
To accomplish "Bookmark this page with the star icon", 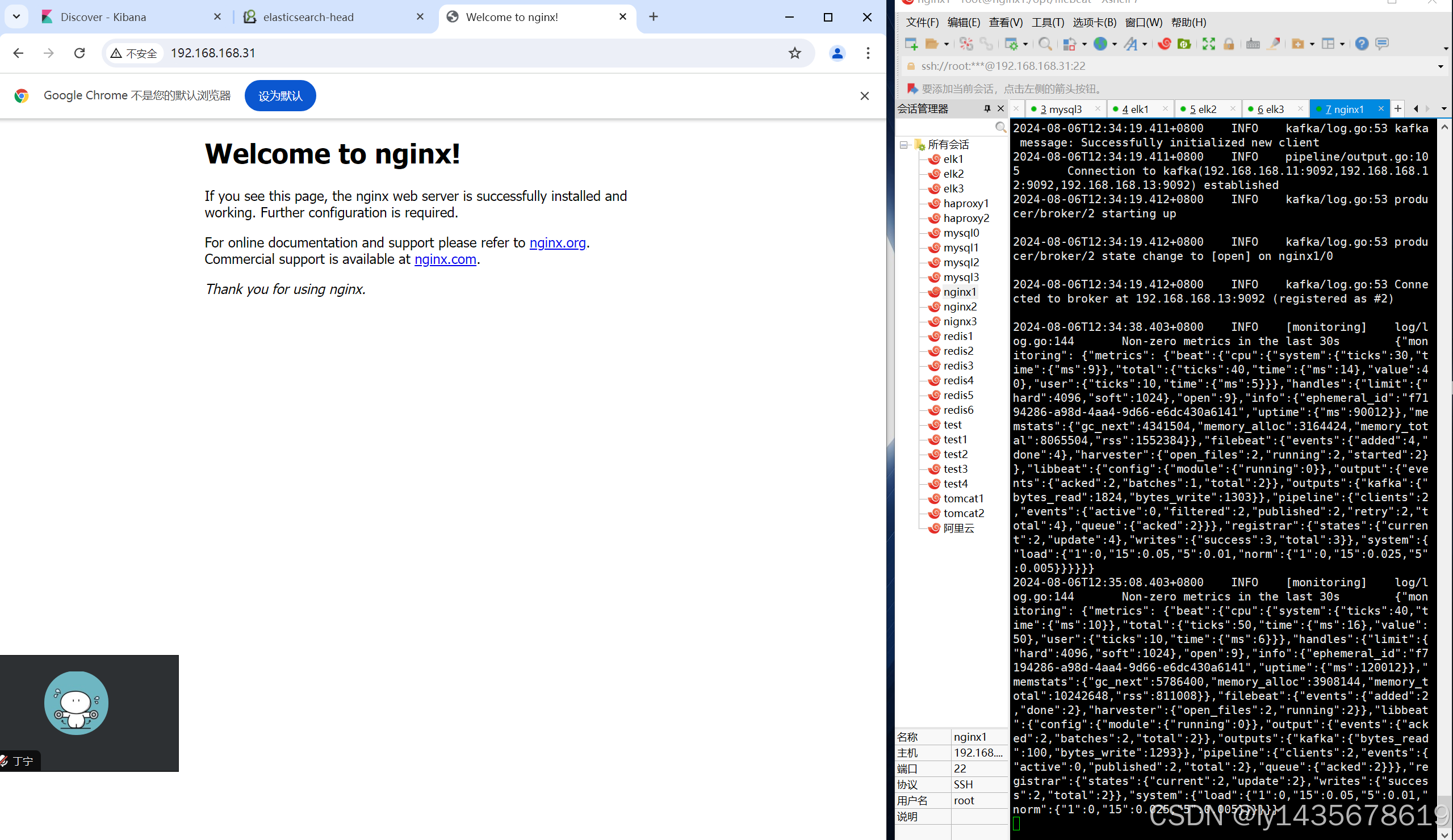I will [794, 53].
